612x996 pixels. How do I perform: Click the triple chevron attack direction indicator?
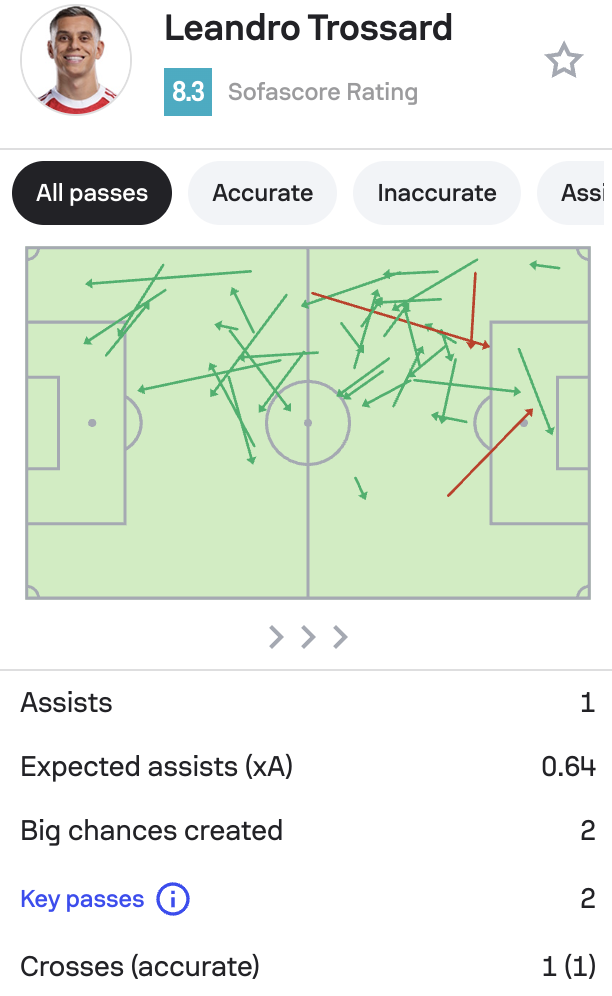click(308, 636)
